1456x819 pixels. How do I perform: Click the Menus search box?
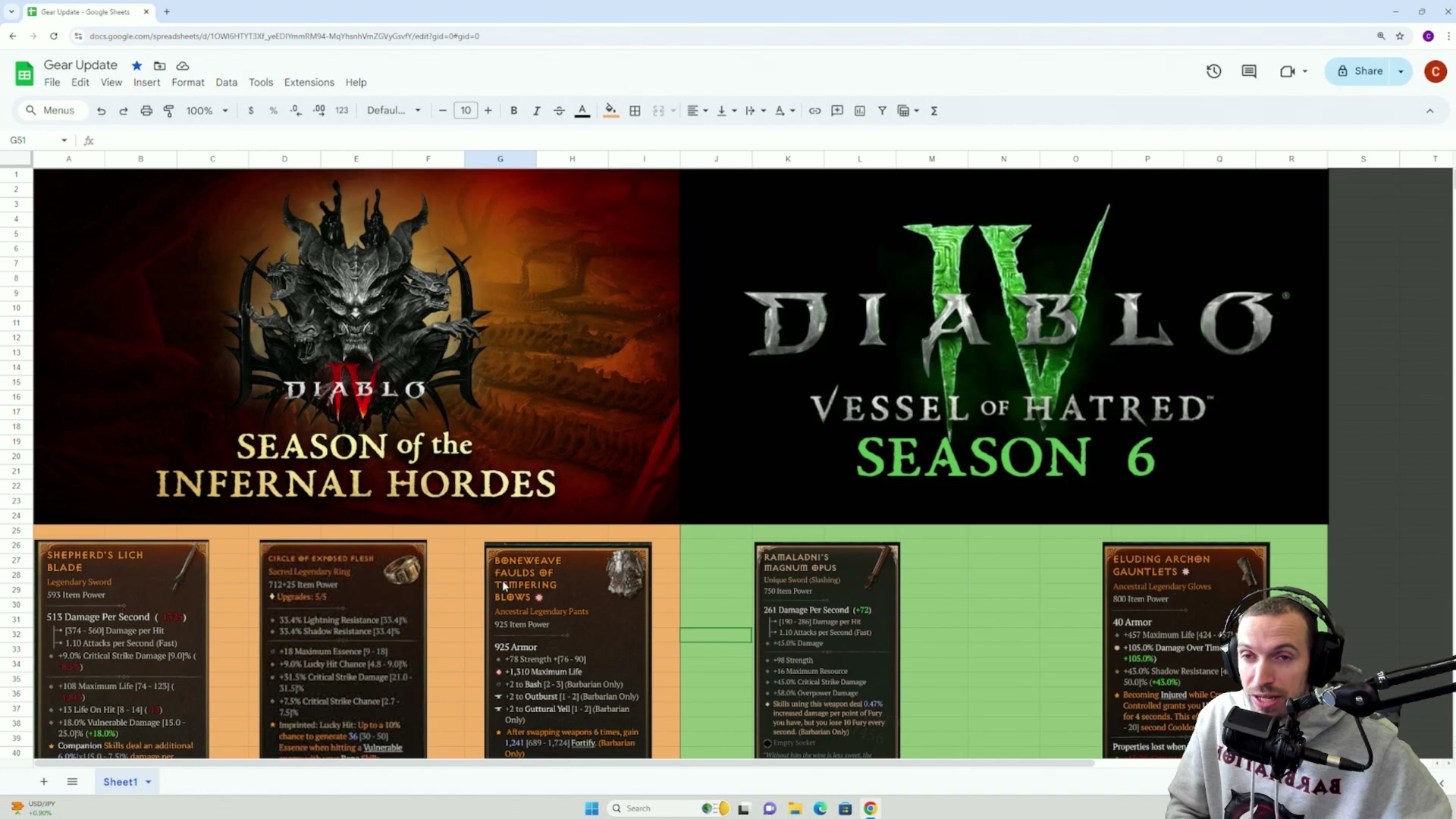pyautogui.click(x=52, y=111)
